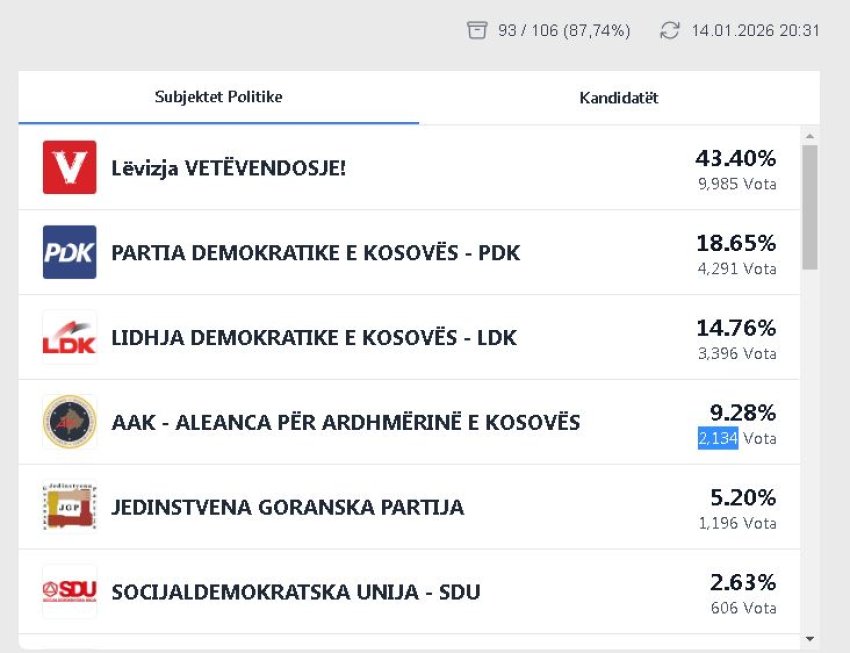Click the ballot box counted icon
850x653 pixels.
tap(477, 31)
